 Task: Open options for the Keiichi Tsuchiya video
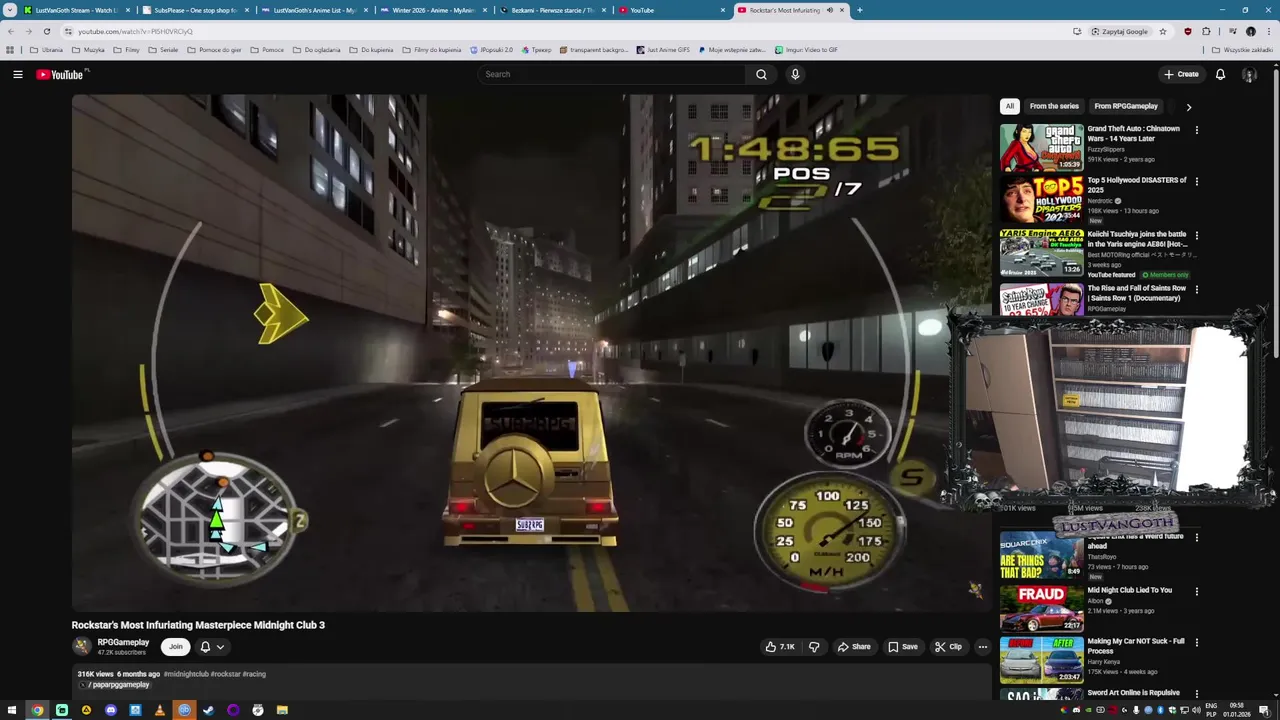click(x=1196, y=236)
